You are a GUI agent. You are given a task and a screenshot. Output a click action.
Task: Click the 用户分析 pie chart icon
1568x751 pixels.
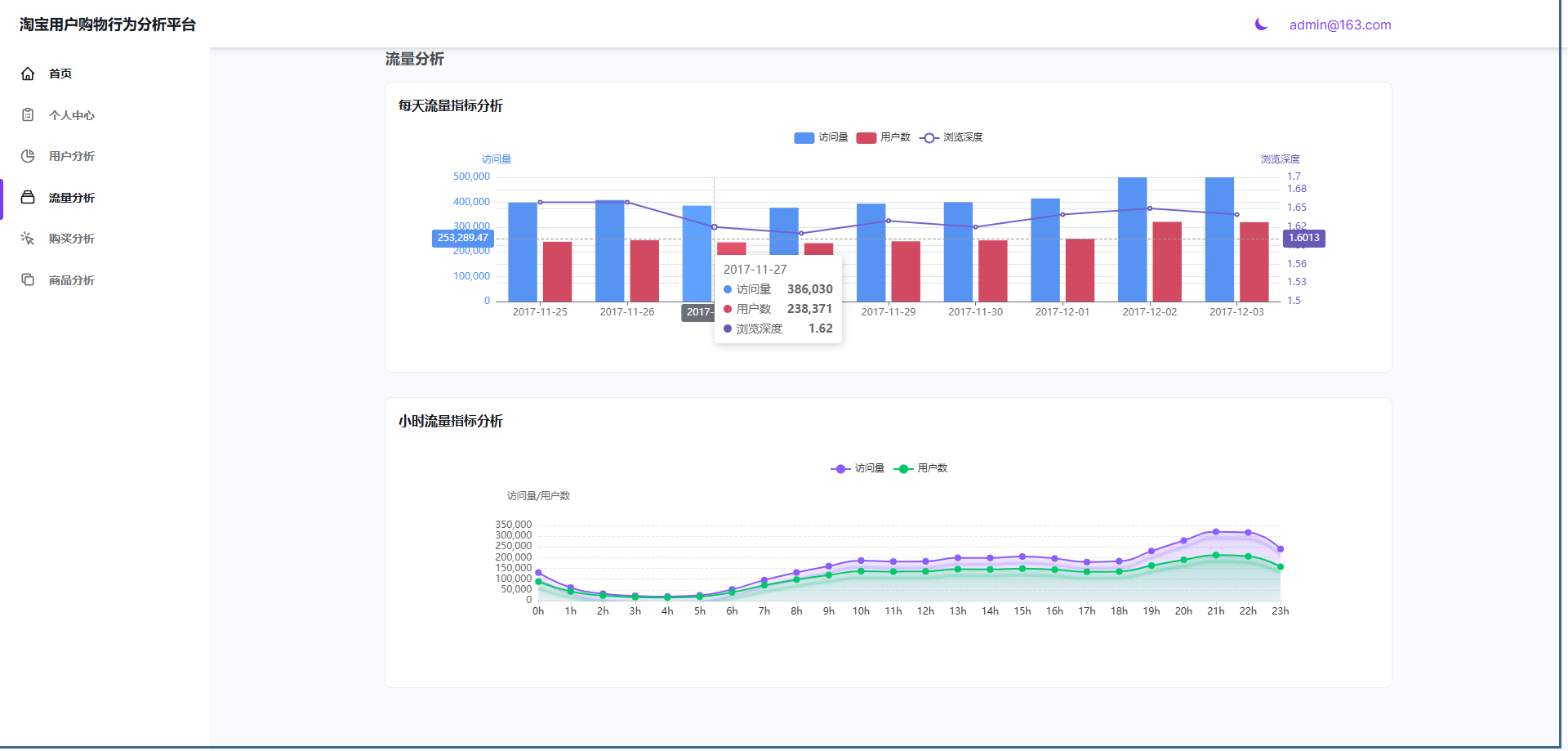(x=28, y=156)
